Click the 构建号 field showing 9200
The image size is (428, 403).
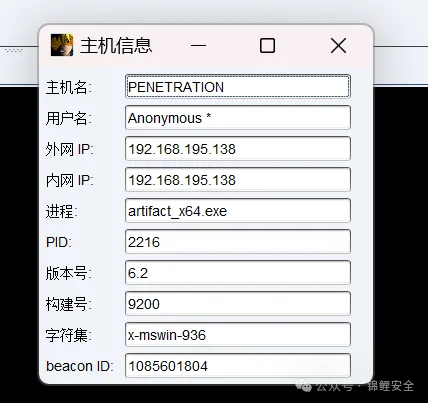(x=238, y=304)
